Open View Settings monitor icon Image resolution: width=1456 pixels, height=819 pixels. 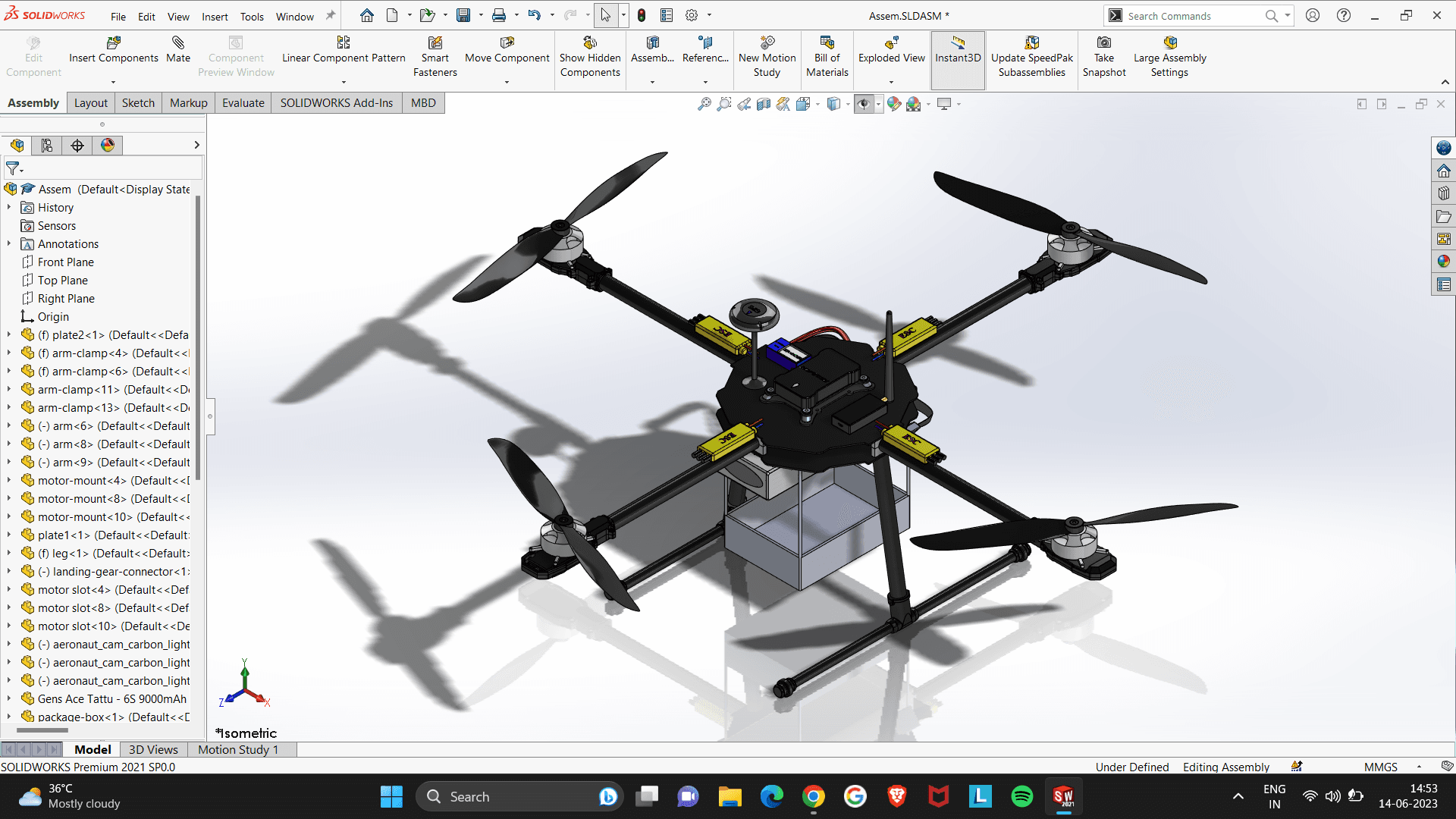(x=944, y=104)
